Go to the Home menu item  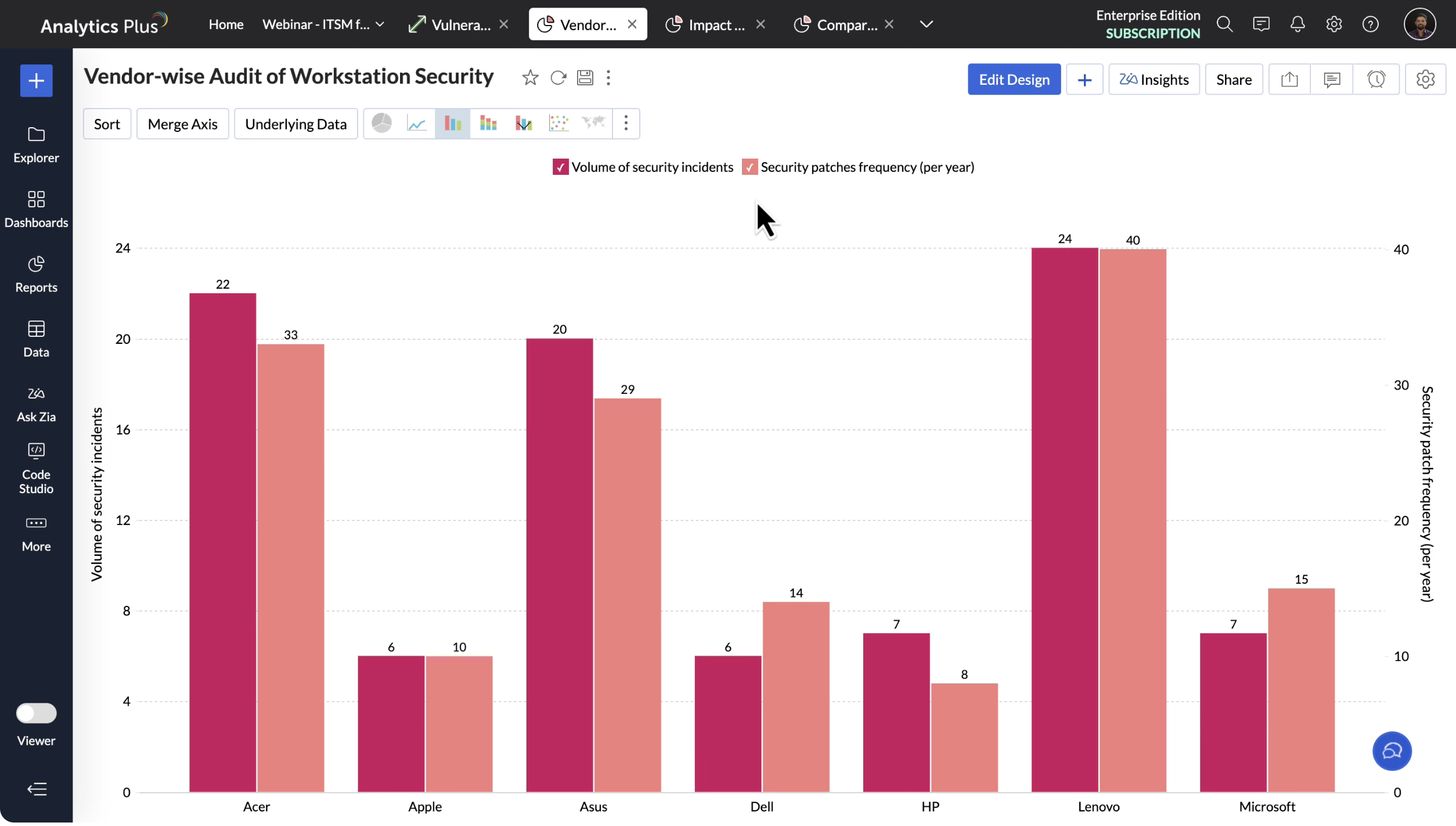(226, 24)
